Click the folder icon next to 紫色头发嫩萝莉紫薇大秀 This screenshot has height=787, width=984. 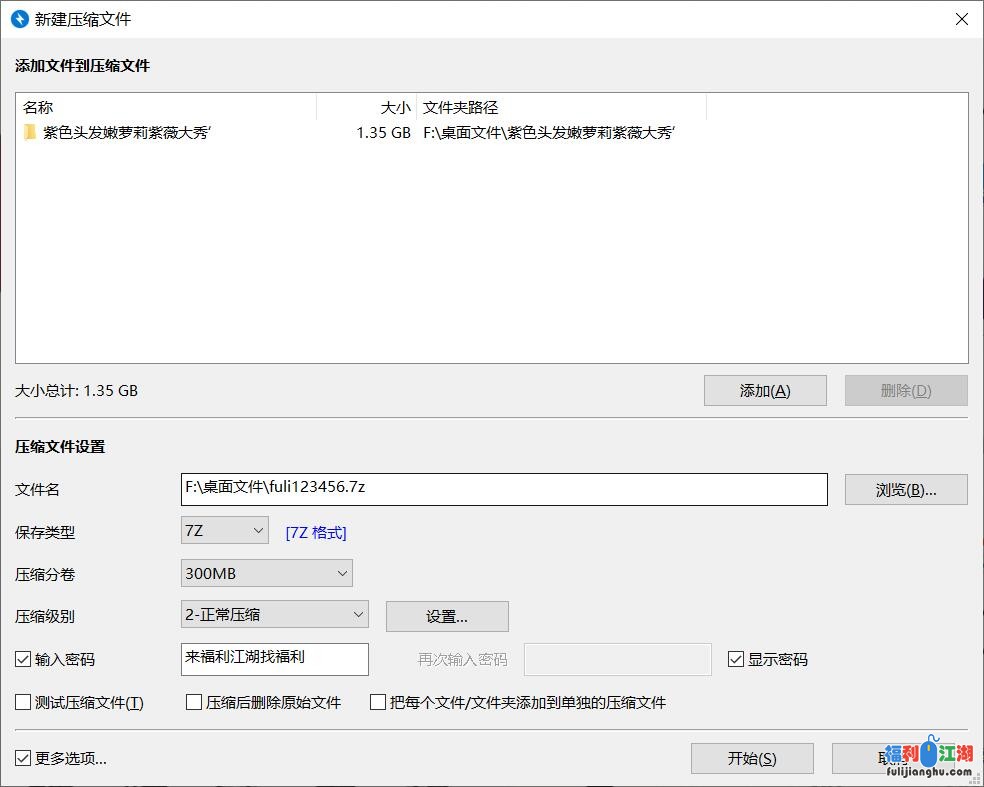[30, 132]
